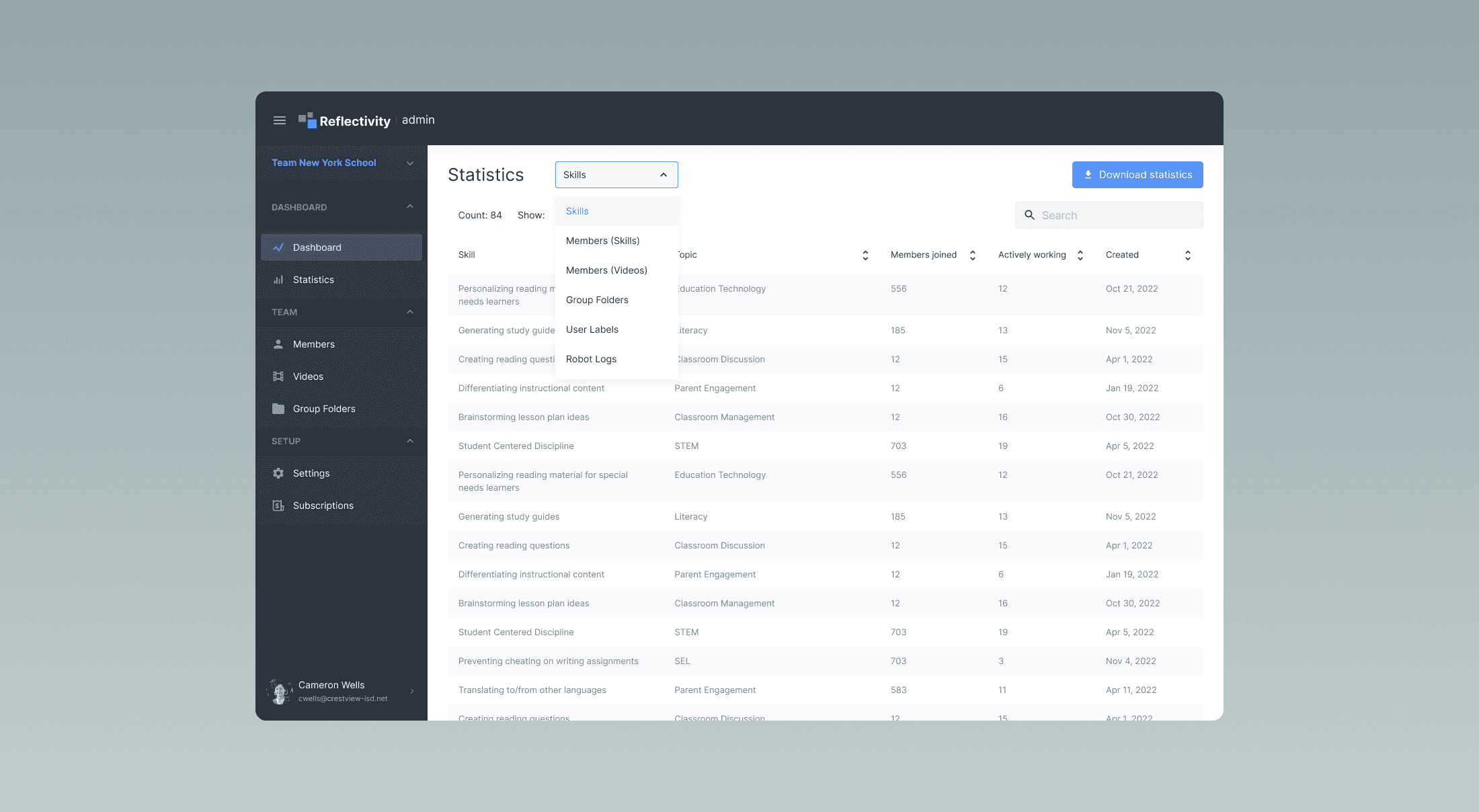Click Cameron Wells profile avatar
The height and width of the screenshot is (812, 1479).
(279, 691)
